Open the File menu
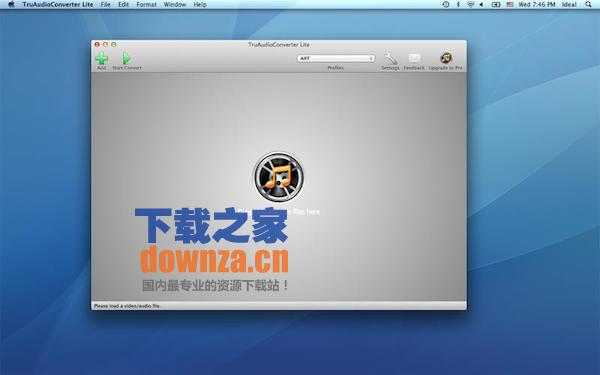The image size is (600, 375). coord(105,5)
